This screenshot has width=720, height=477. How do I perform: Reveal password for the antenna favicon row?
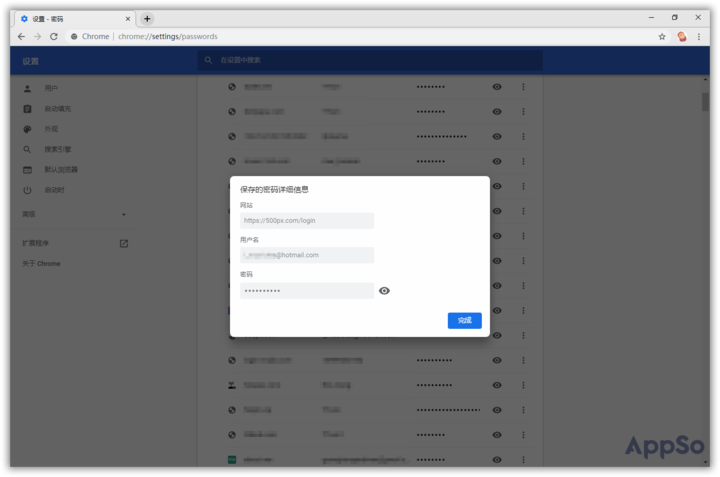497,385
